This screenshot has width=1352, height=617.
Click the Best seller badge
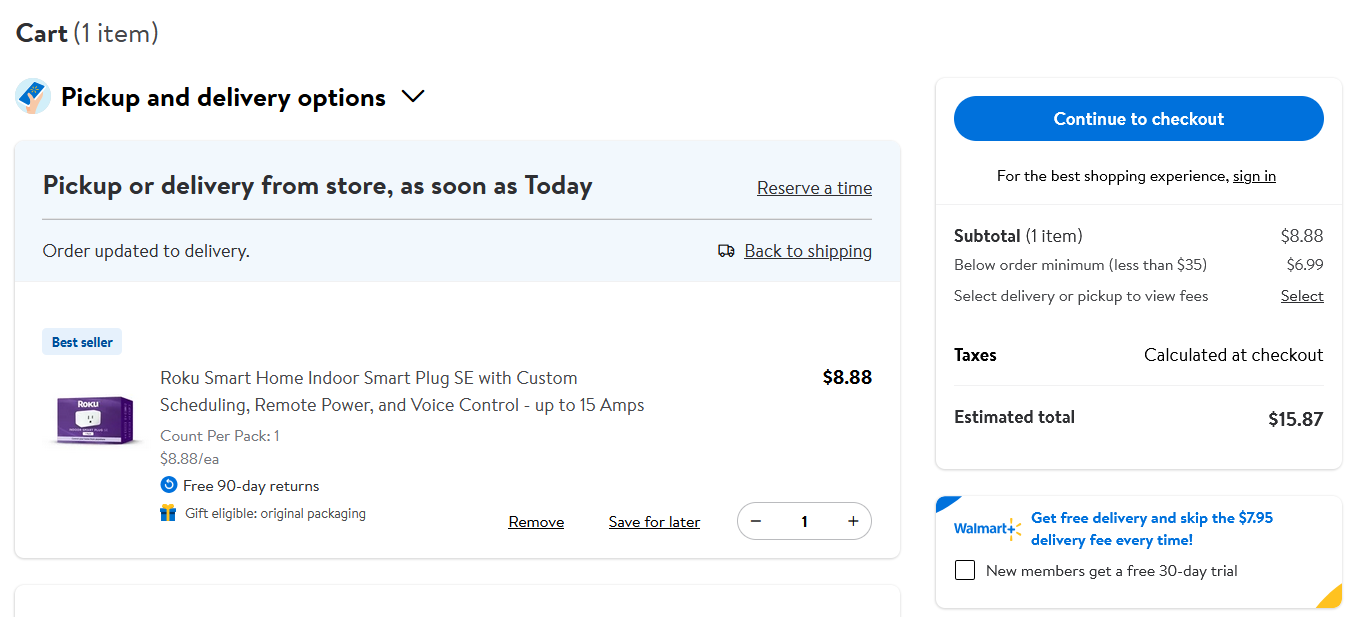click(81, 341)
